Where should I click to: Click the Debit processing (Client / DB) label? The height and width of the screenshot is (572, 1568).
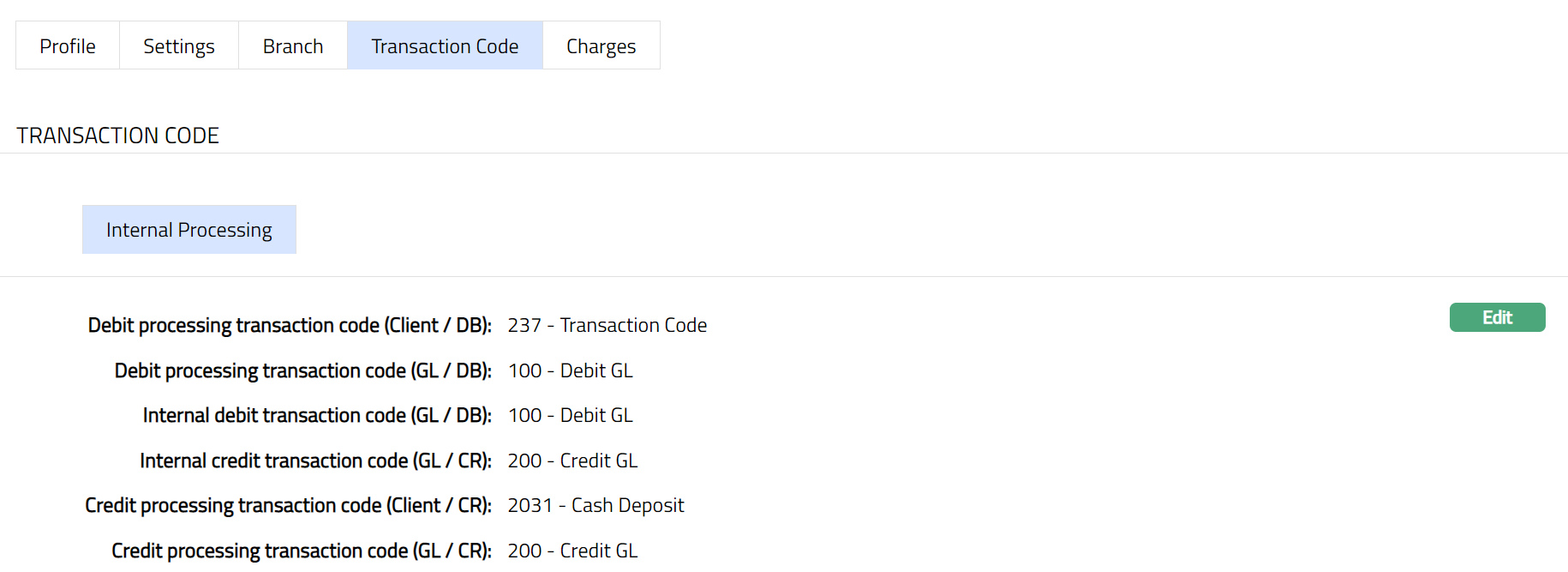[290, 326]
